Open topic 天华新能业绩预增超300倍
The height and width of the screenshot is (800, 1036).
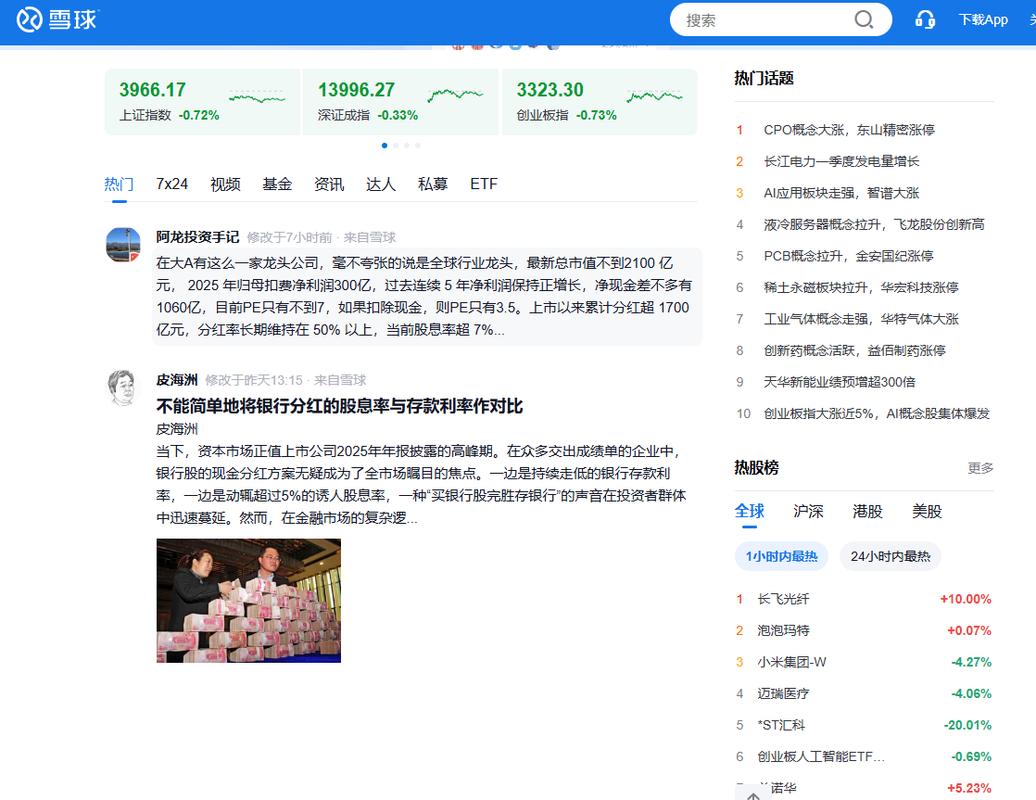click(x=839, y=382)
